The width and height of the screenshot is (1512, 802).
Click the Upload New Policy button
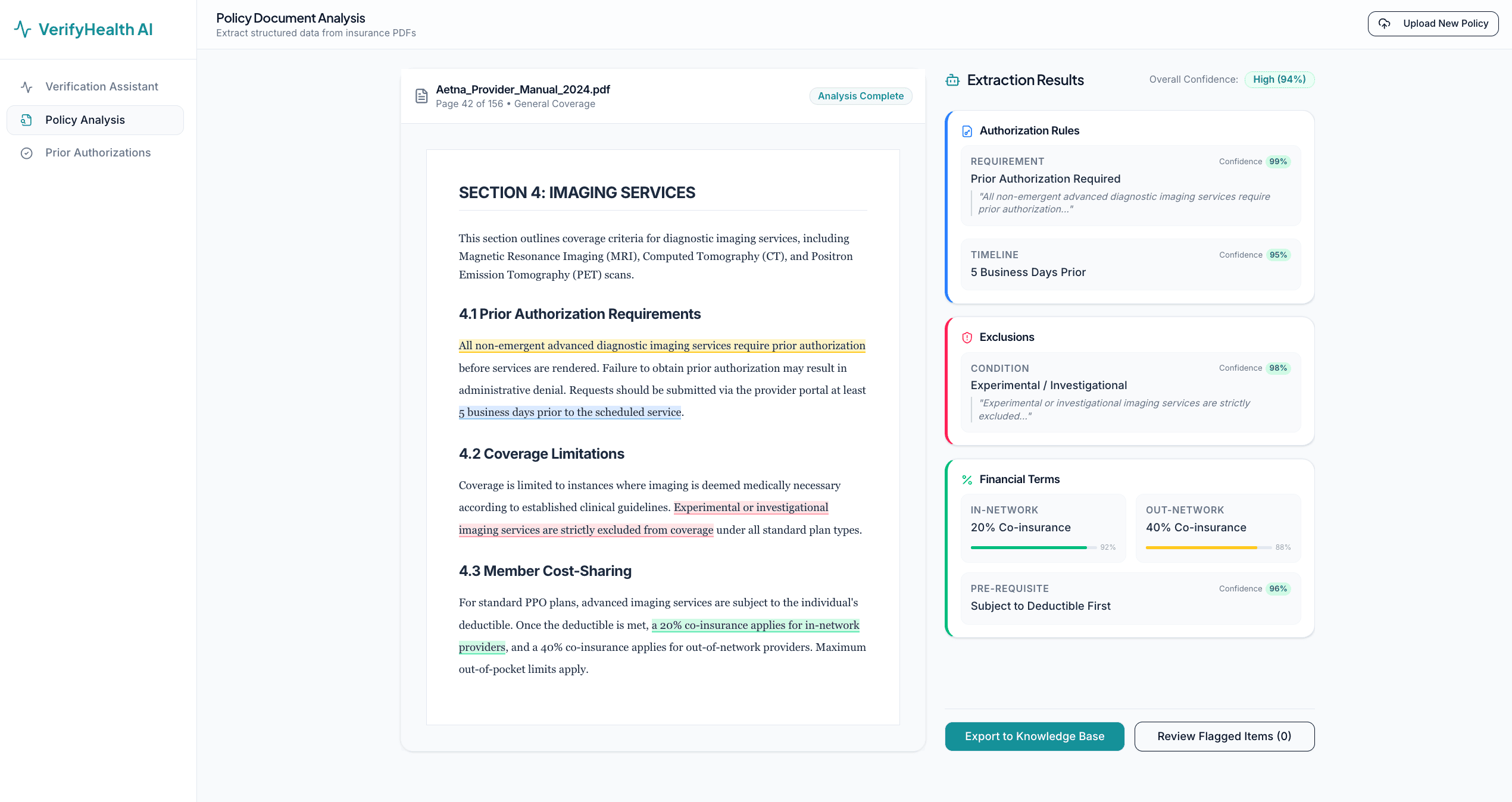1433,24
